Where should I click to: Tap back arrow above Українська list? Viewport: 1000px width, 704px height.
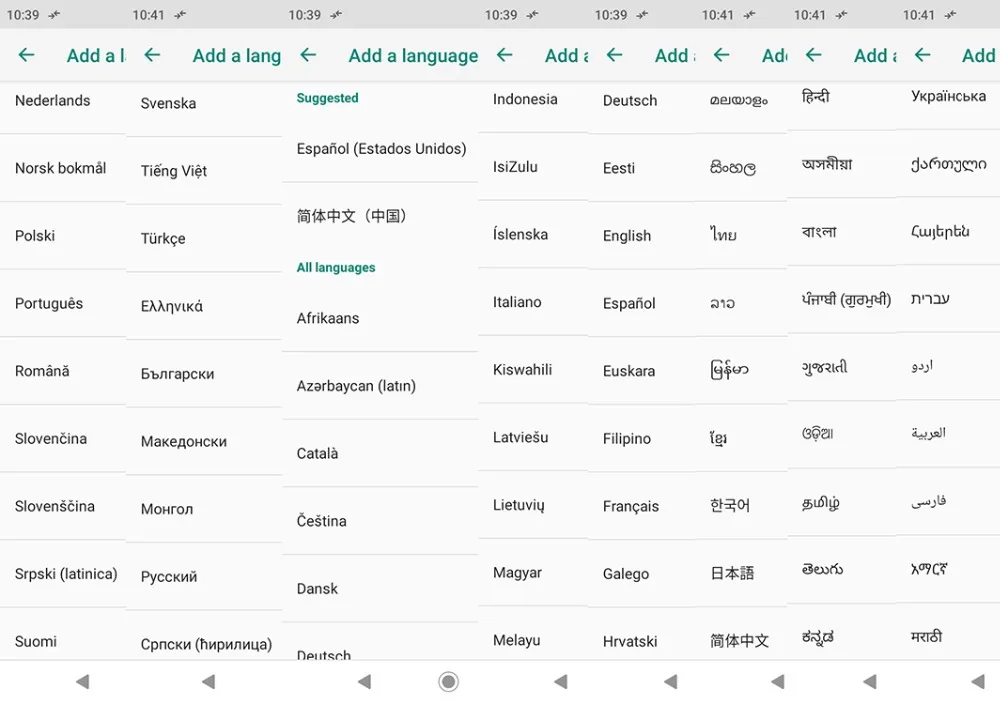click(922, 55)
